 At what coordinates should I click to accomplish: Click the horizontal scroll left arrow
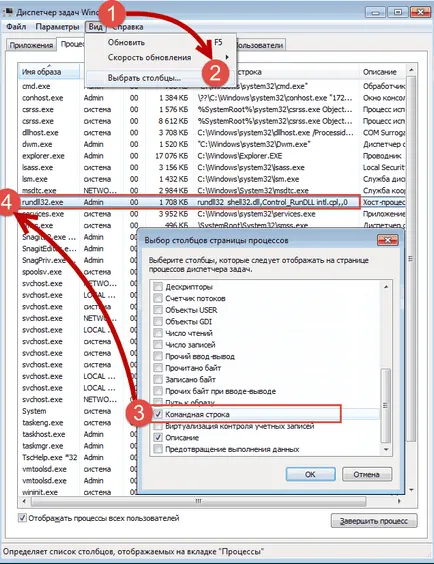[x=24, y=501]
